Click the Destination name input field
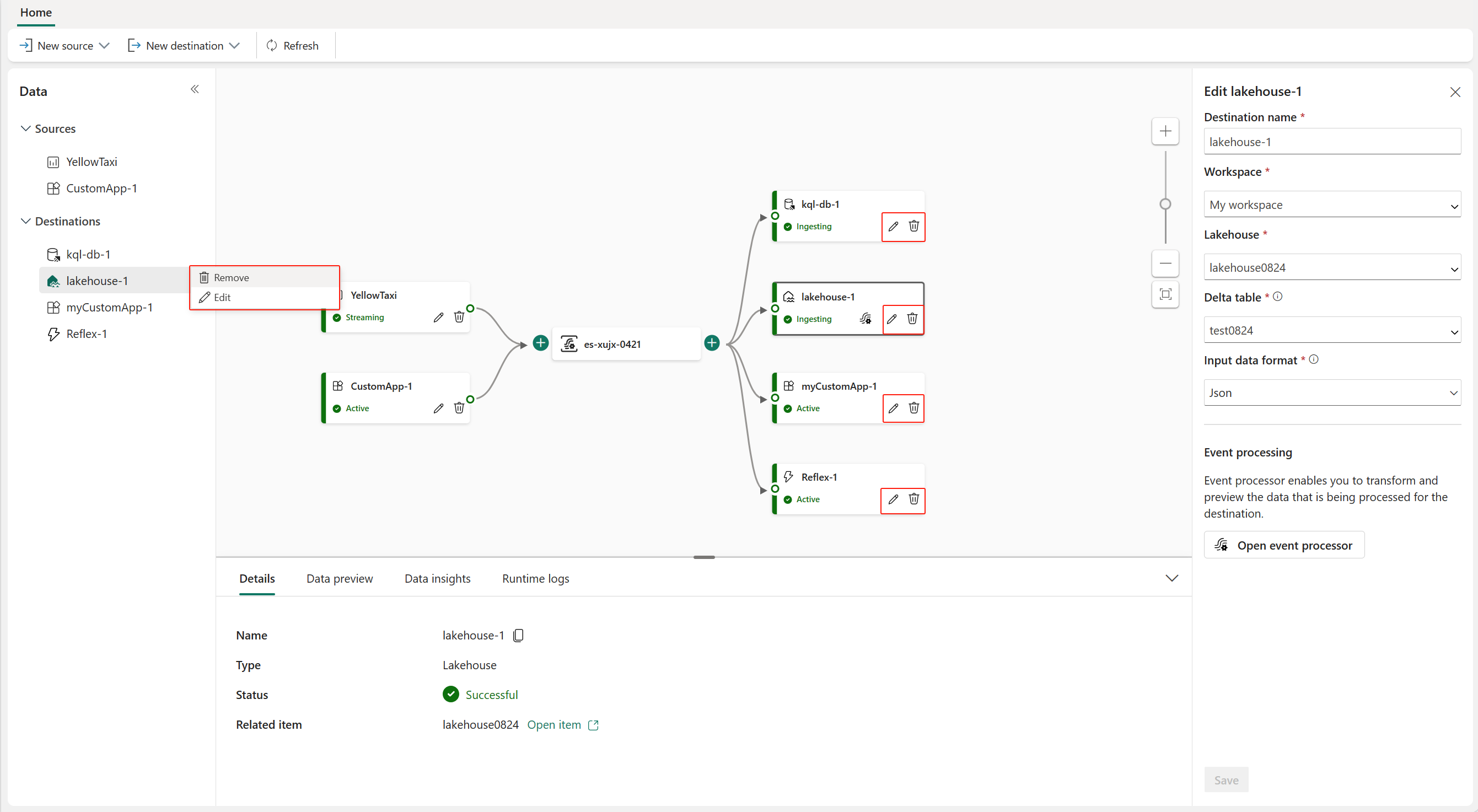 [1332, 142]
